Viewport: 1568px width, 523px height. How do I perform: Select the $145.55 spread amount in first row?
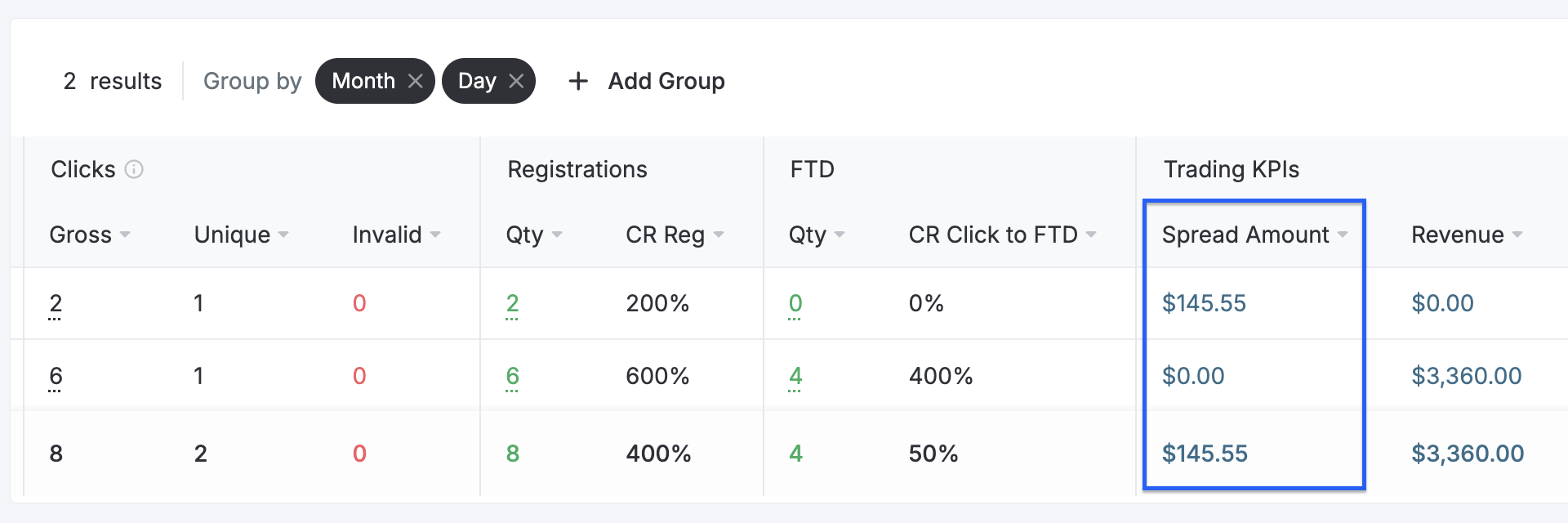[1204, 303]
